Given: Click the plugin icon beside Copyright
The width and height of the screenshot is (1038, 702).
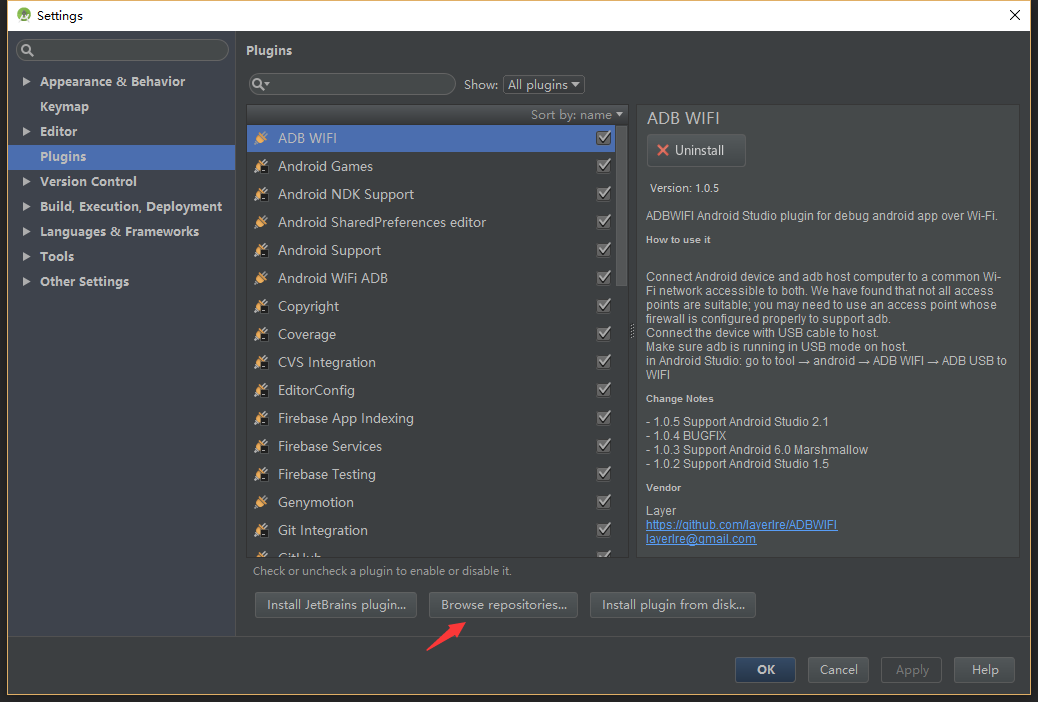Looking at the screenshot, I should pos(261,306).
